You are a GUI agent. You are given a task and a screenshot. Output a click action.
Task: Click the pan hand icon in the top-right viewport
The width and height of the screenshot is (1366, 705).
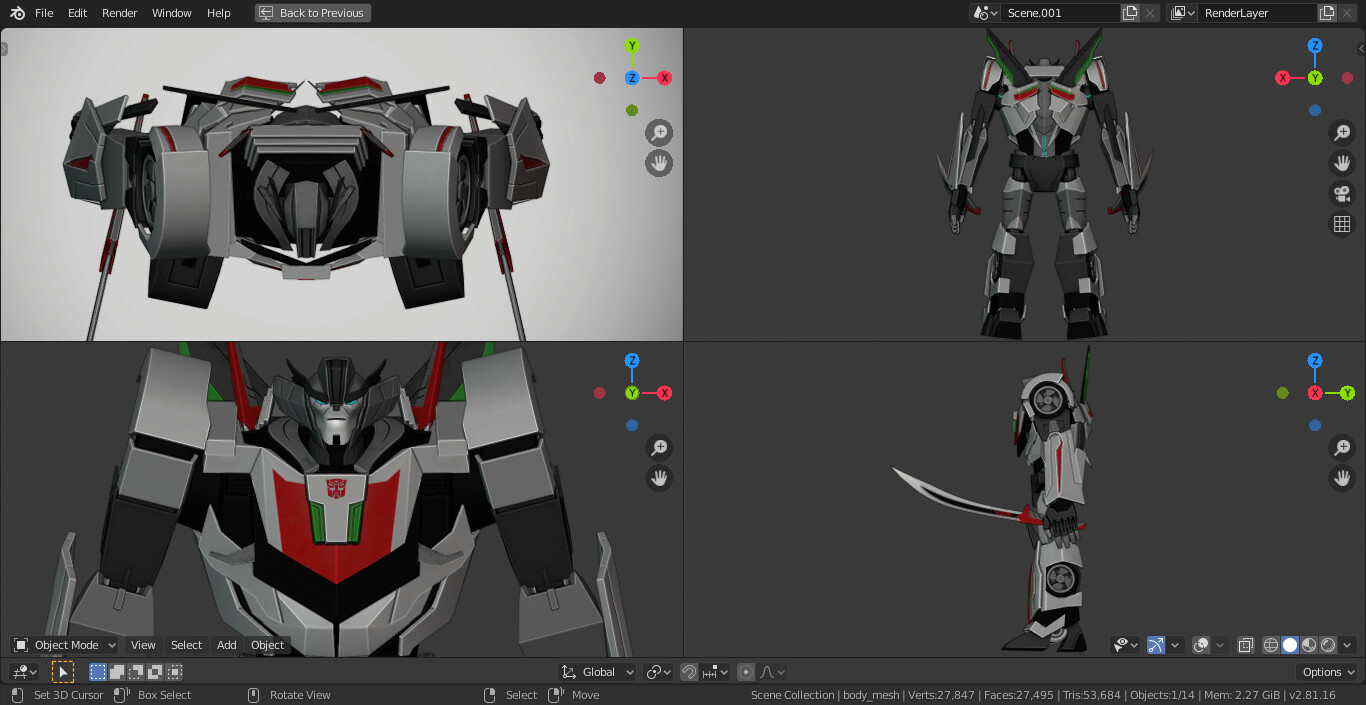pos(1341,163)
